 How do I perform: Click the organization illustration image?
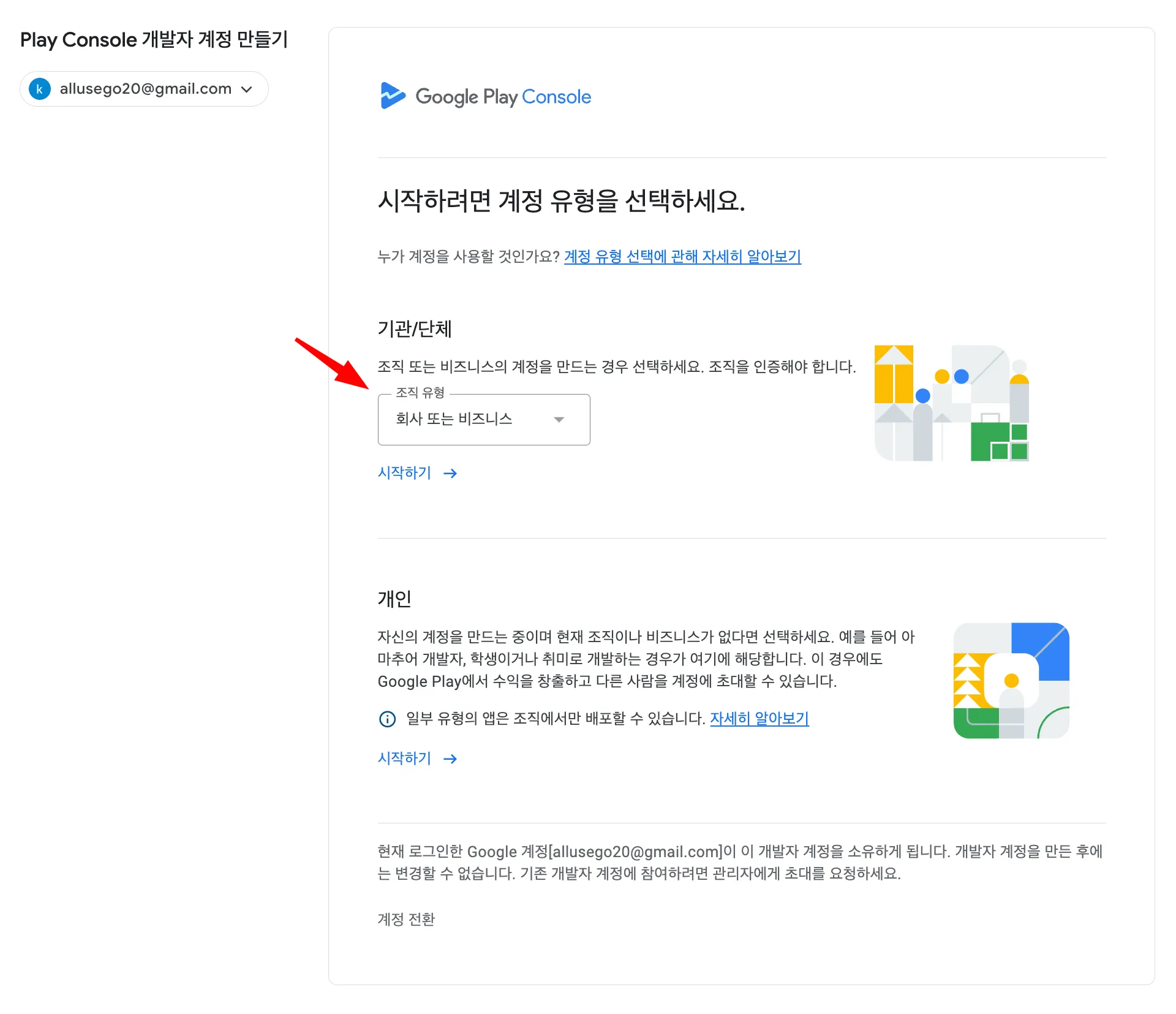coord(951,403)
